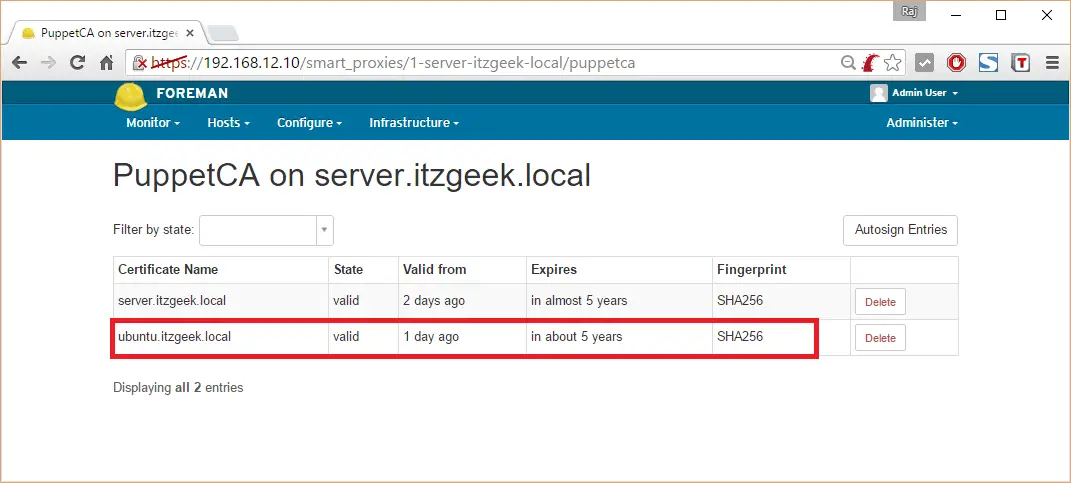This screenshot has height=483, width=1071.
Task: Click the Expires column header
Action: [x=554, y=269]
